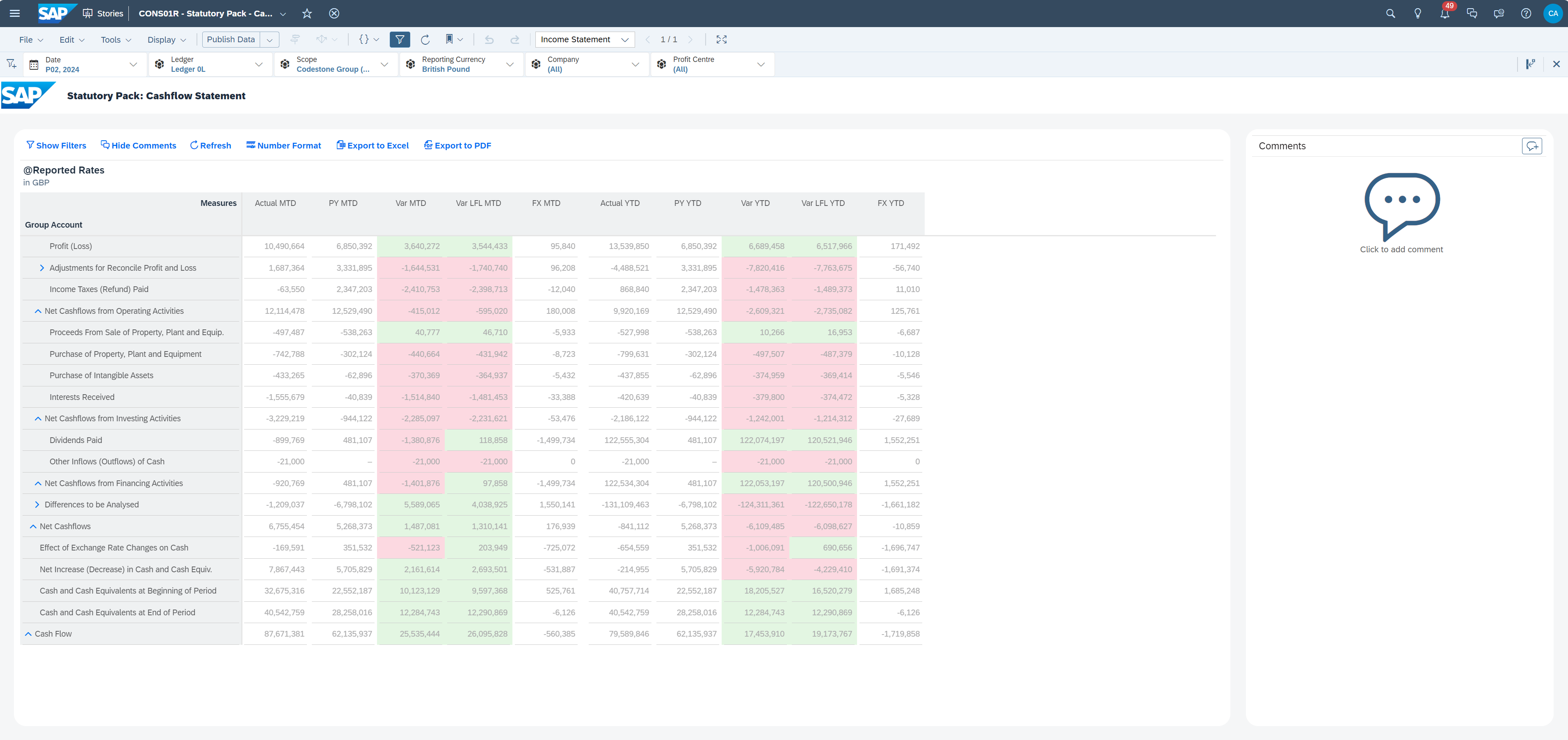Image resolution: width=1568 pixels, height=740 pixels.
Task: Open the help question mark icon
Action: tap(1526, 14)
